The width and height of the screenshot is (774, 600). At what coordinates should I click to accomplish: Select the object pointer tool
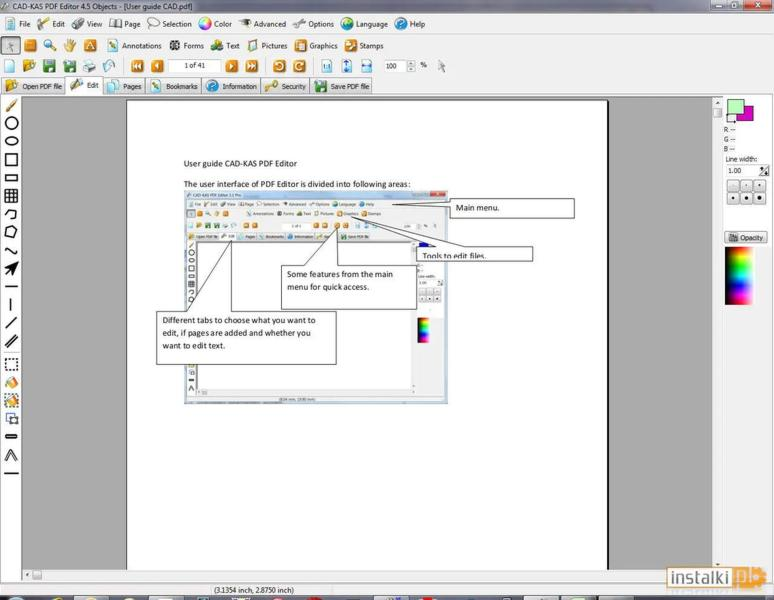(11, 45)
